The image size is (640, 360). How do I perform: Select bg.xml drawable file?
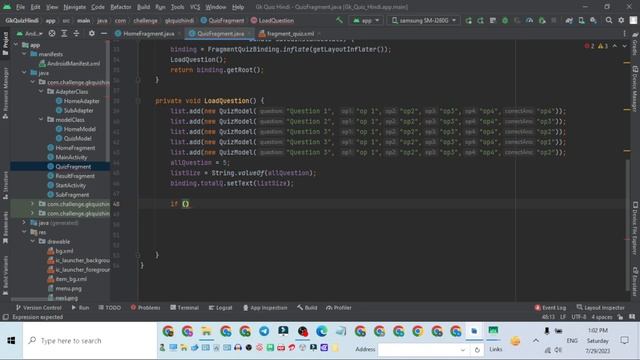pyautogui.click(x=60, y=251)
